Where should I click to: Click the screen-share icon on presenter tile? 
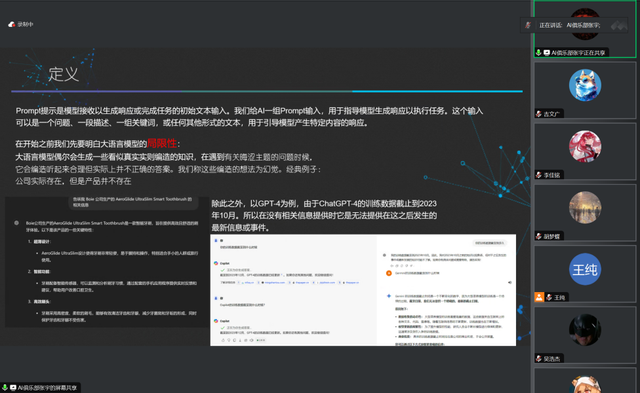click(x=547, y=53)
